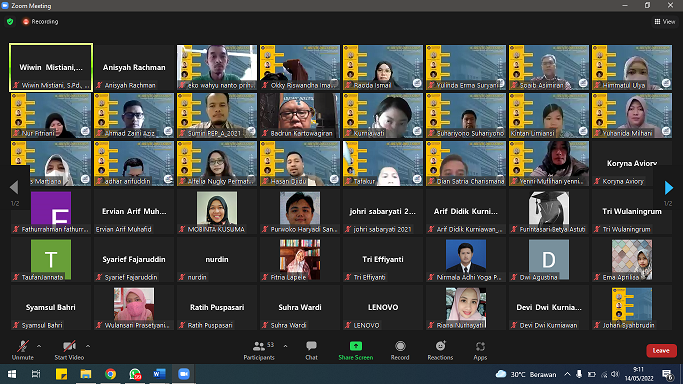The image size is (683, 384).
Task: Open Microsoft Word from taskbar
Action: pyautogui.click(x=159, y=374)
